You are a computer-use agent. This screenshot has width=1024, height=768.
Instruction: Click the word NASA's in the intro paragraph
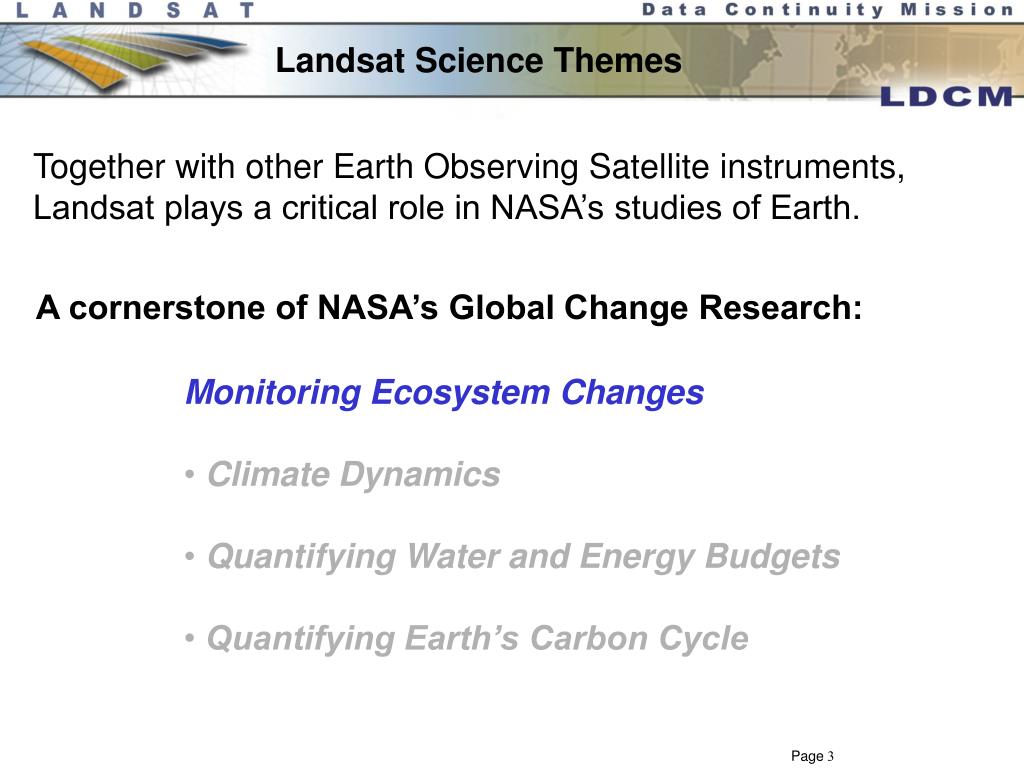(x=547, y=208)
